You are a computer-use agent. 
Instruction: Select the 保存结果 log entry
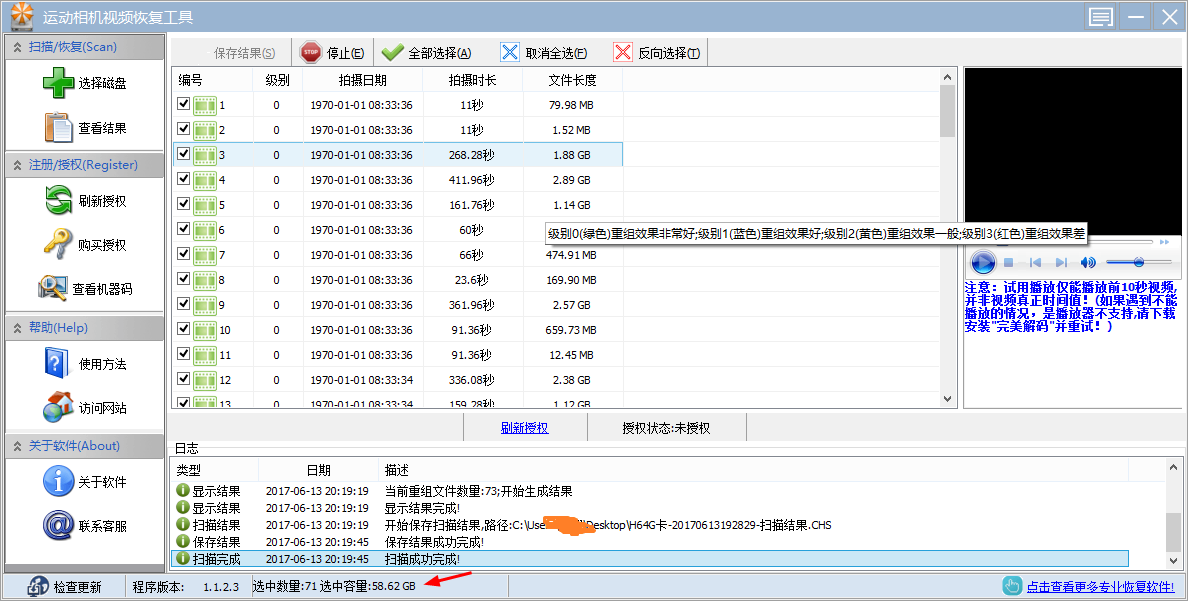point(650,542)
